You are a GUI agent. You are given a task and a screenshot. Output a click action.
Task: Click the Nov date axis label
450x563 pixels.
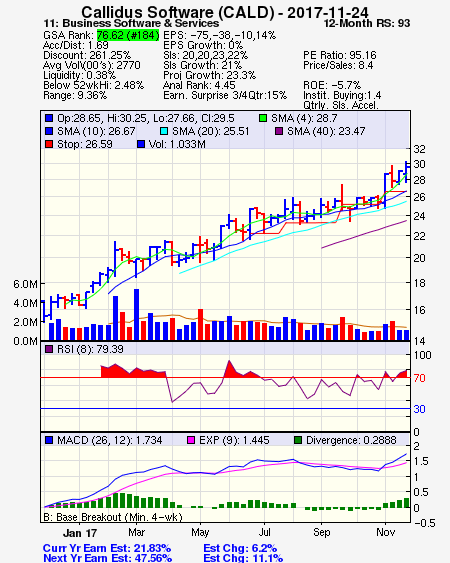point(386,532)
